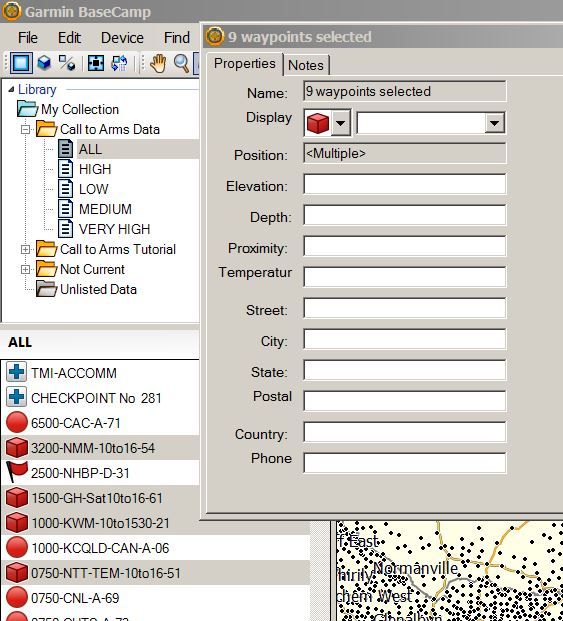Select the LOW list in the library

93,189
